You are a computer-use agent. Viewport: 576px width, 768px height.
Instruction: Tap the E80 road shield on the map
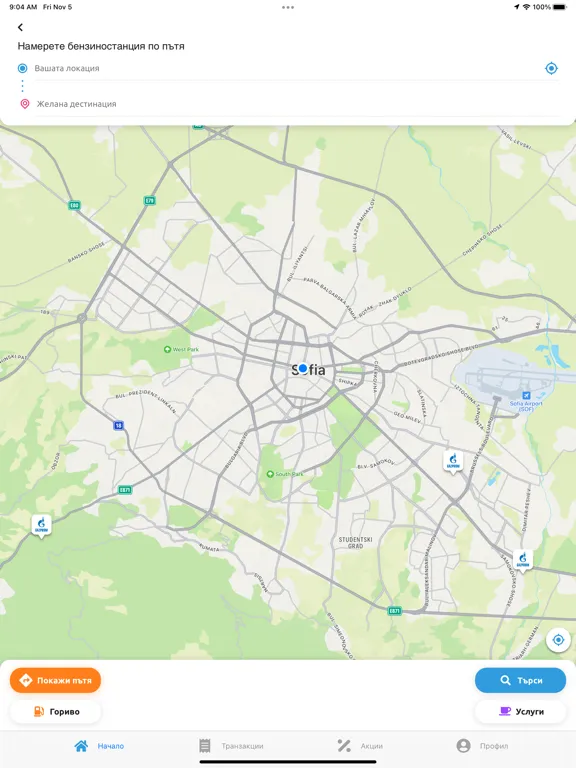74,205
